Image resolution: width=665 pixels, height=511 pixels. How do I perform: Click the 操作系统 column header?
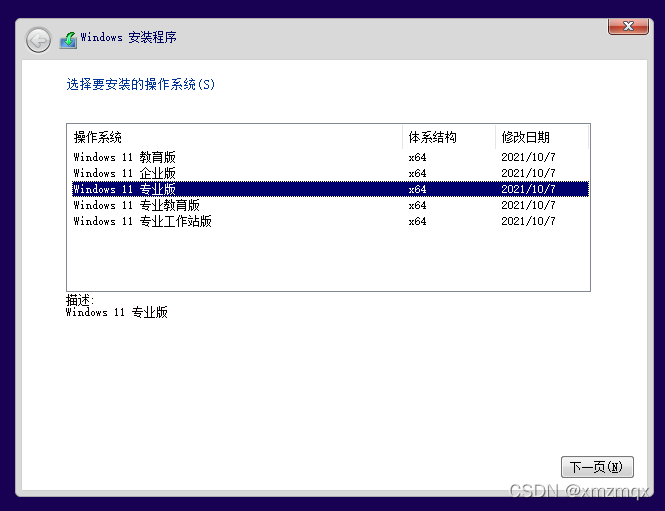[235, 137]
